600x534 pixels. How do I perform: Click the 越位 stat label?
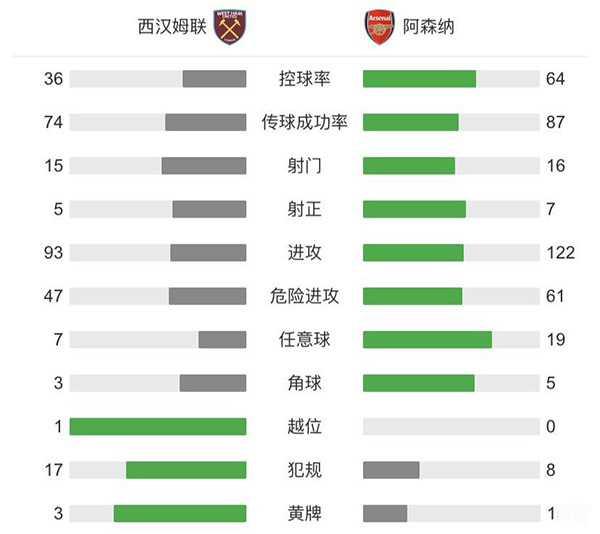point(304,427)
